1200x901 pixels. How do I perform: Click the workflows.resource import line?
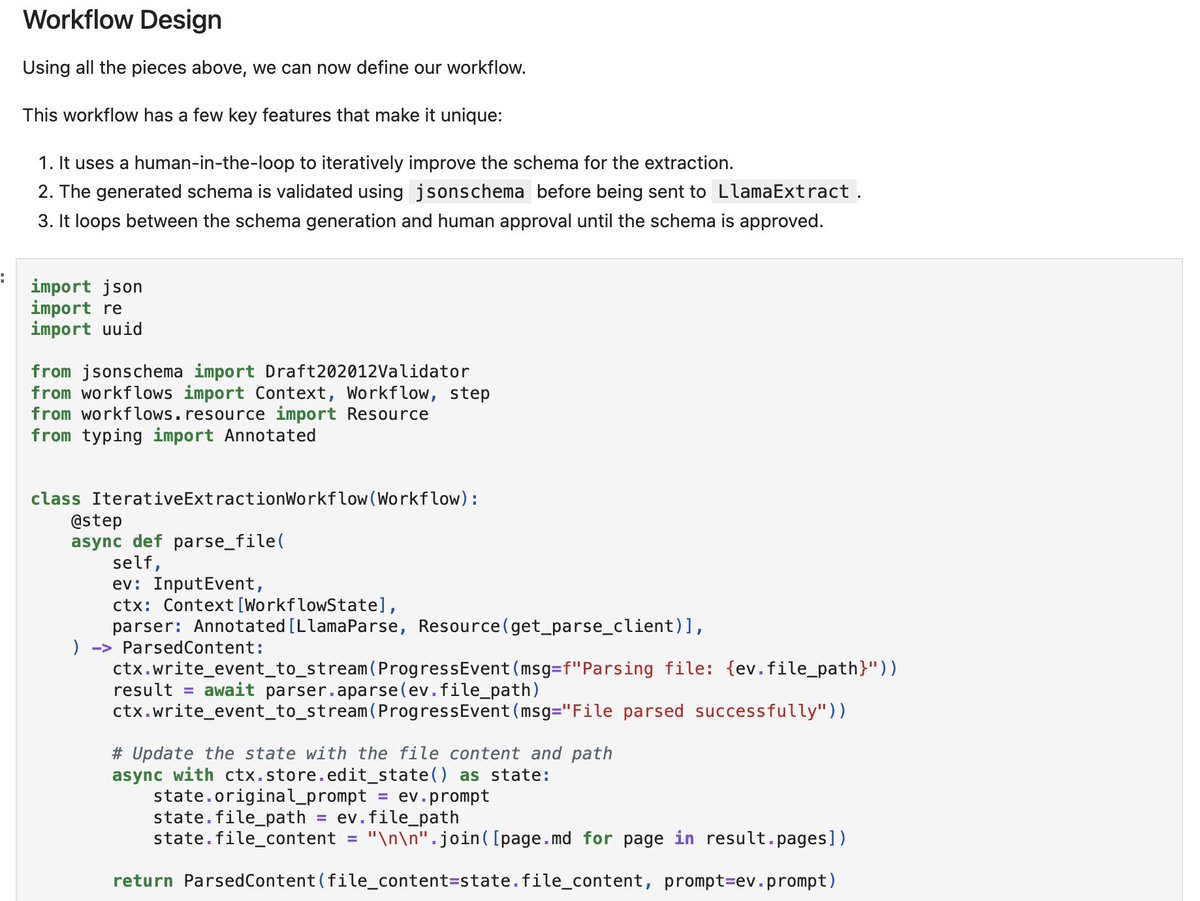[x=229, y=414]
